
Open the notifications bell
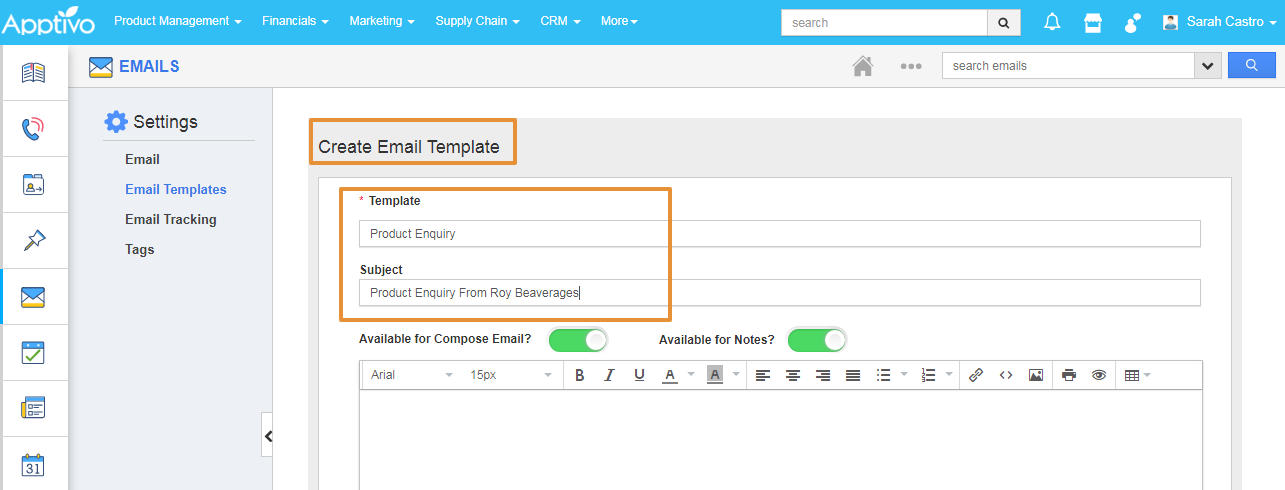click(x=1052, y=22)
